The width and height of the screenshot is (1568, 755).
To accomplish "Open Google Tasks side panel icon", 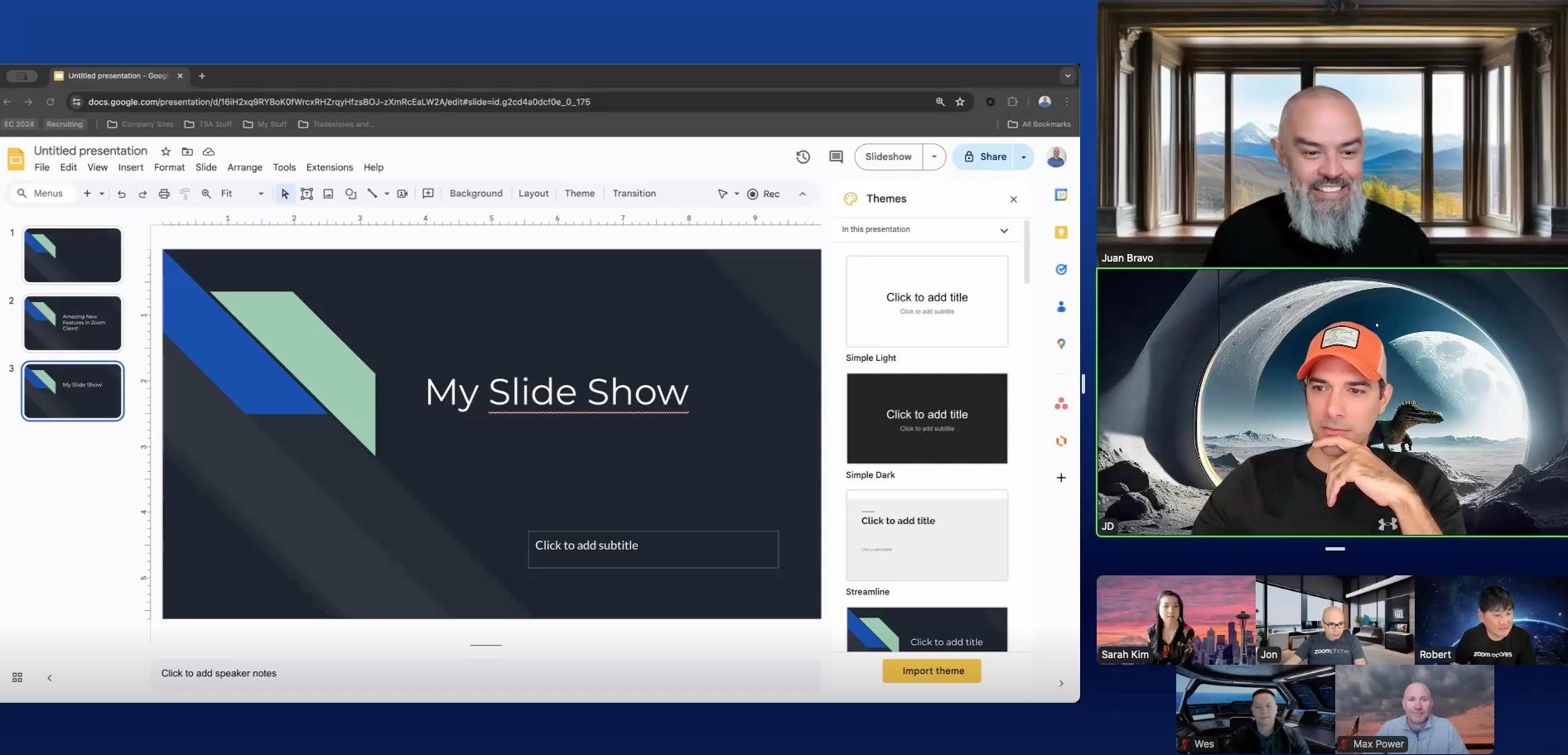I will point(1061,269).
